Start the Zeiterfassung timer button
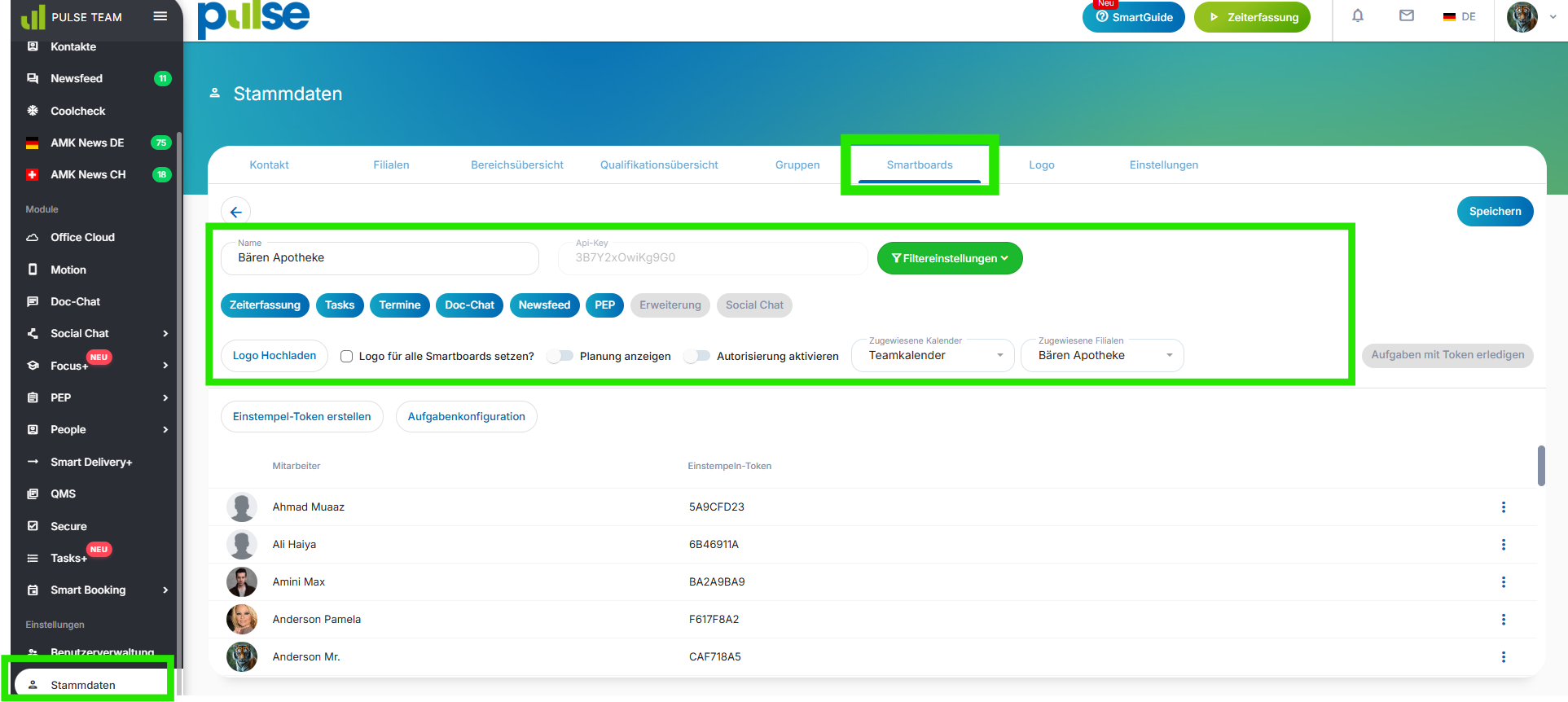Image resolution: width=1568 pixels, height=702 pixels. click(x=1252, y=17)
